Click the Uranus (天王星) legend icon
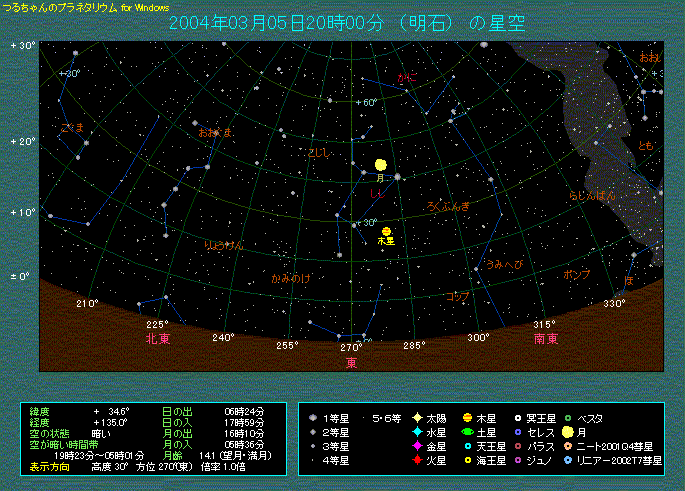685x491 pixels. click(466, 446)
